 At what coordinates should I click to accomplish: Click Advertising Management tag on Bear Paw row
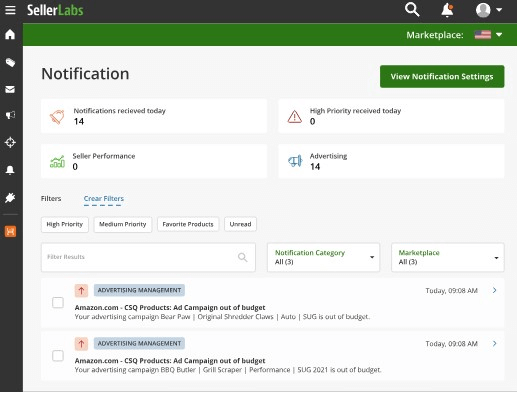139,290
